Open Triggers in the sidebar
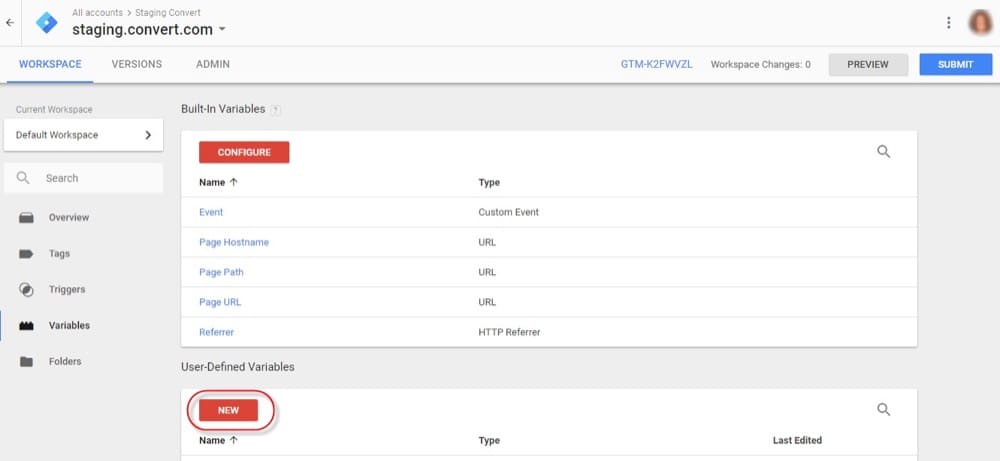Image resolution: width=1000 pixels, height=461 pixels. [x=66, y=290]
